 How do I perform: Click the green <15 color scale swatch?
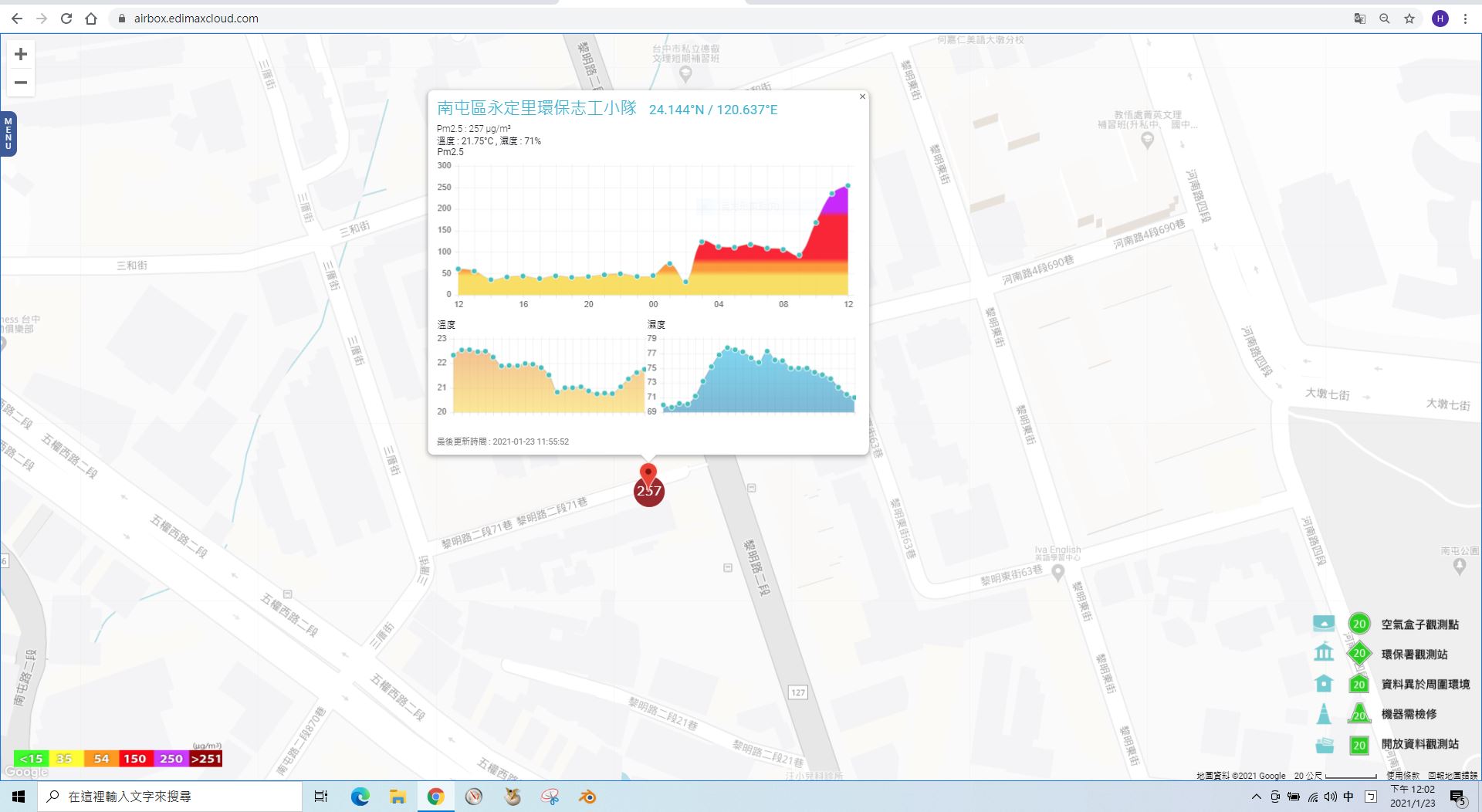[x=31, y=759]
